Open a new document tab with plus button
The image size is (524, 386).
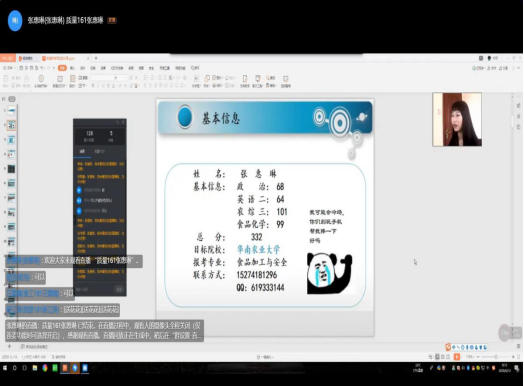(x=96, y=58)
